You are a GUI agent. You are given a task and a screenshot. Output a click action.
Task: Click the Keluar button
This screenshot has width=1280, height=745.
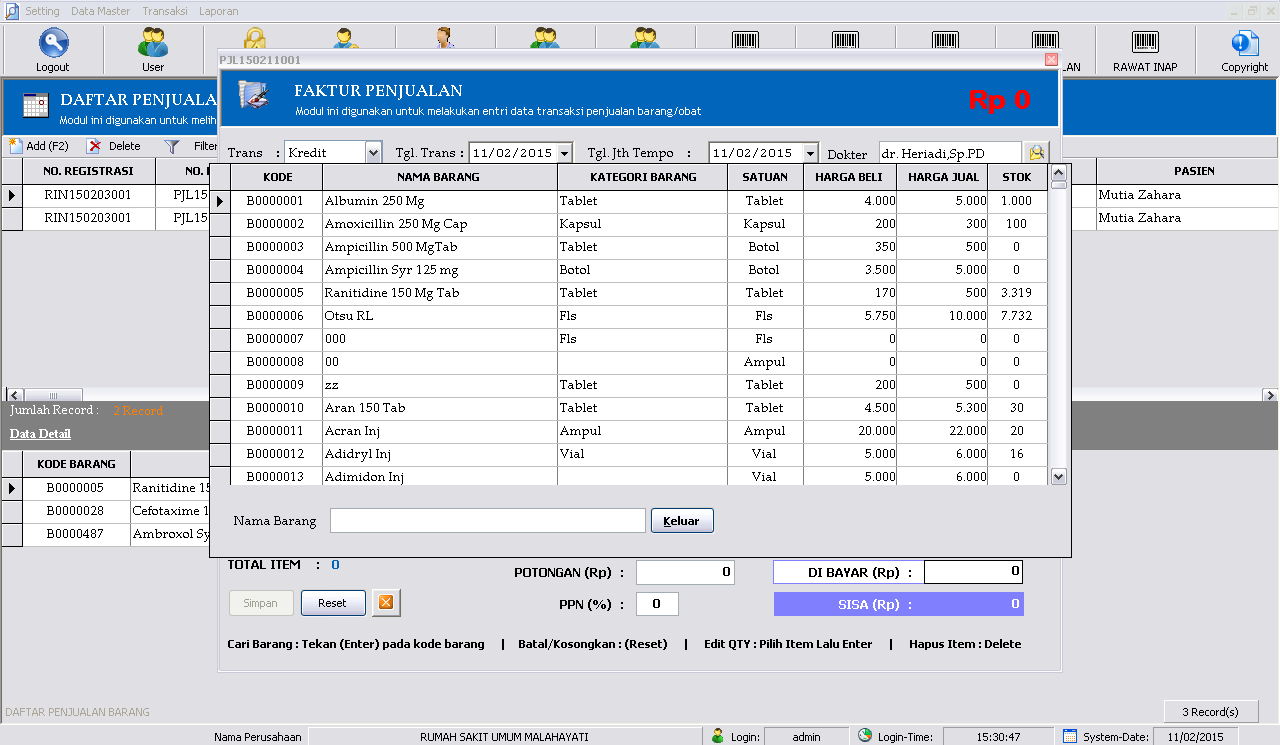coord(682,521)
